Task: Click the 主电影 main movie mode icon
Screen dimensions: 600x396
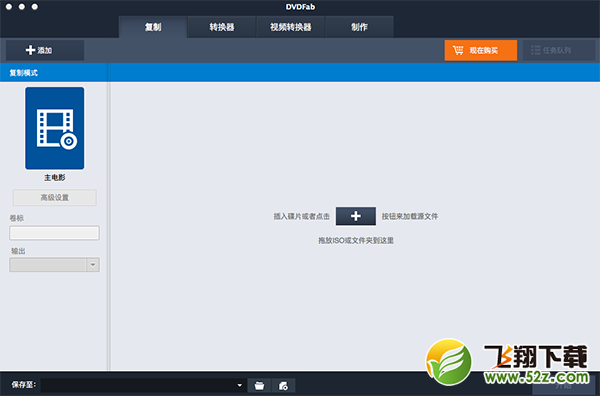Action: pos(55,128)
